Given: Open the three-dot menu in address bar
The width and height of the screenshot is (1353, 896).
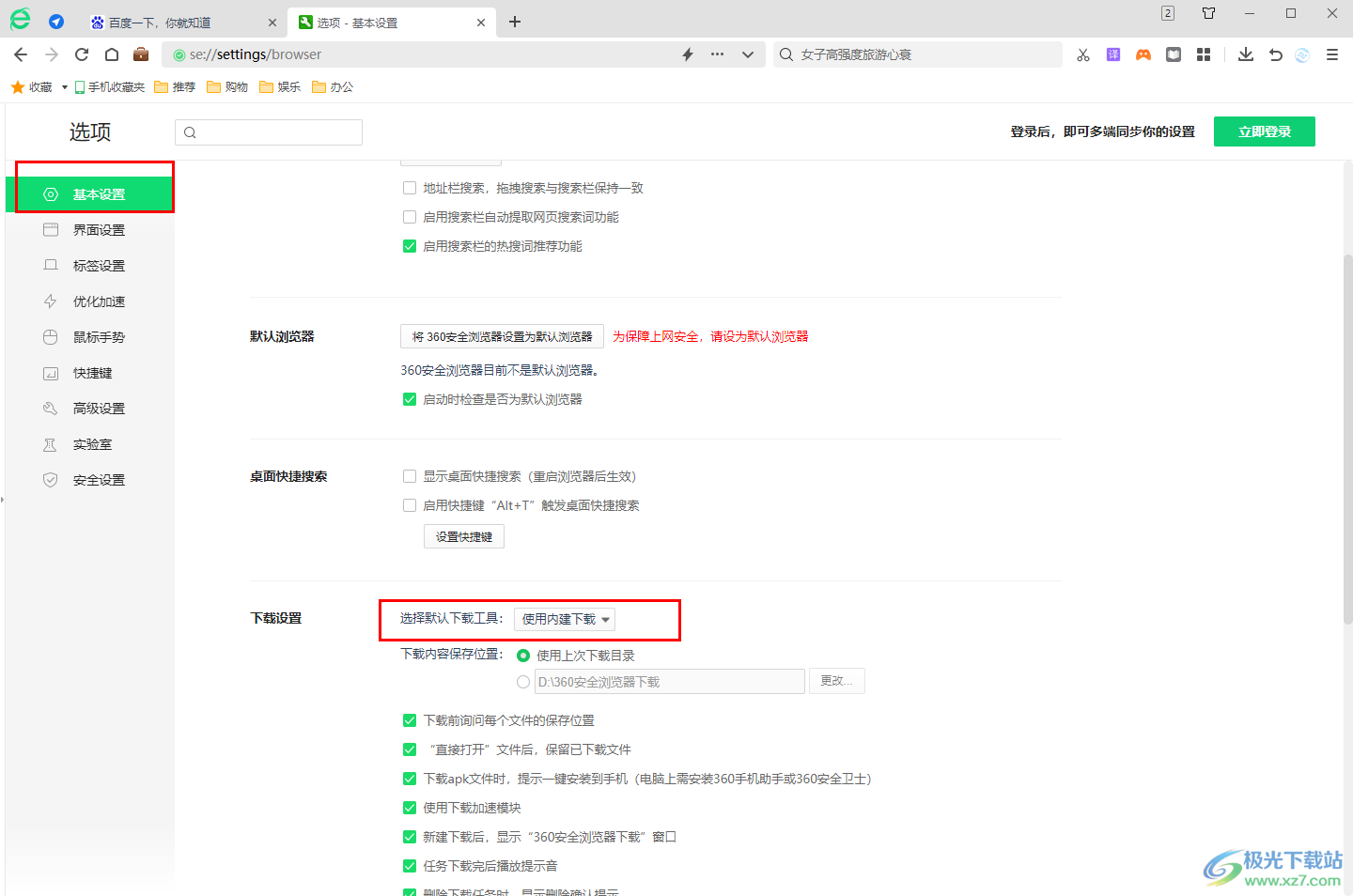Looking at the screenshot, I should [717, 54].
